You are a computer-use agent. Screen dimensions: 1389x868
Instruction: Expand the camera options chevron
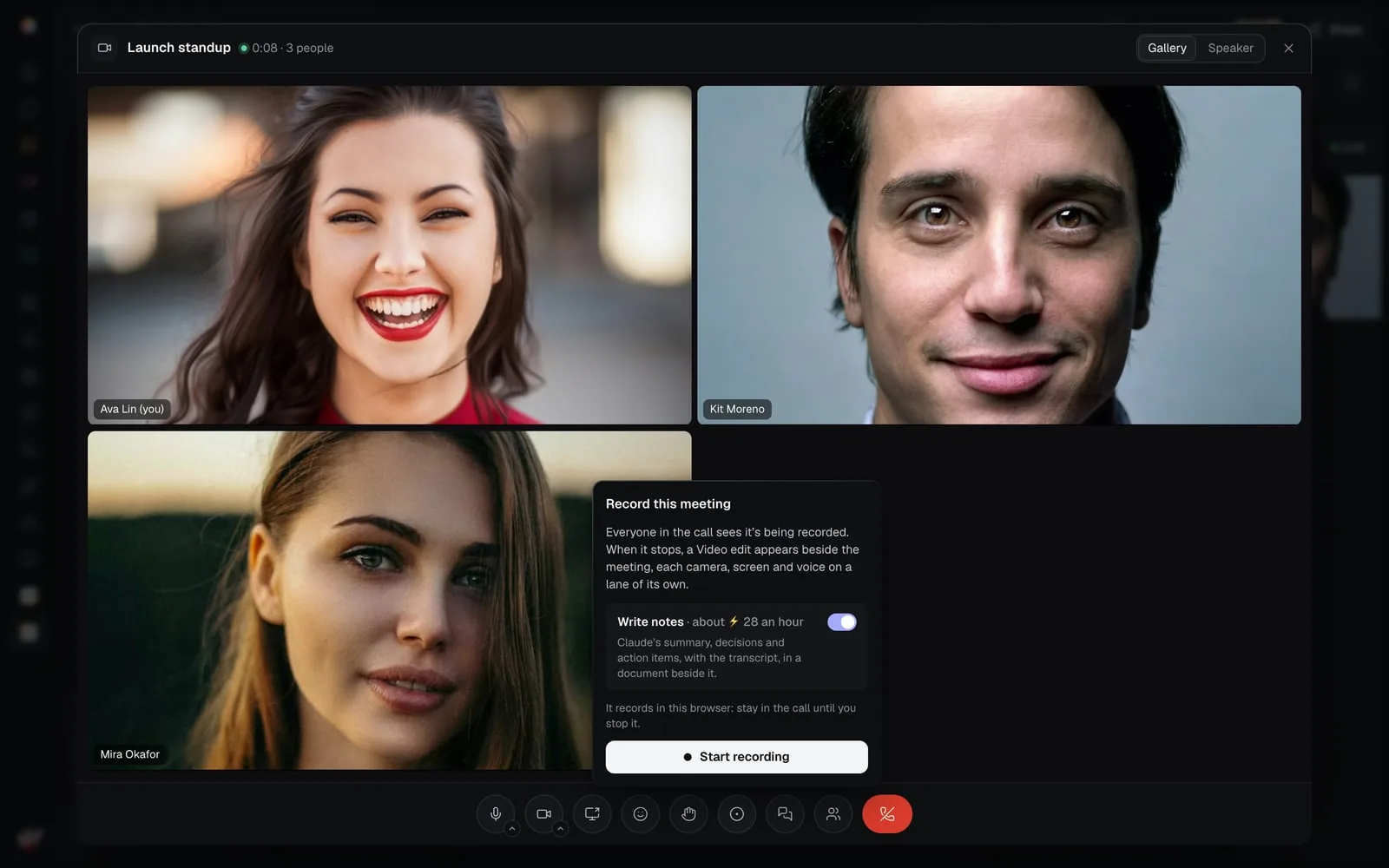(x=560, y=829)
